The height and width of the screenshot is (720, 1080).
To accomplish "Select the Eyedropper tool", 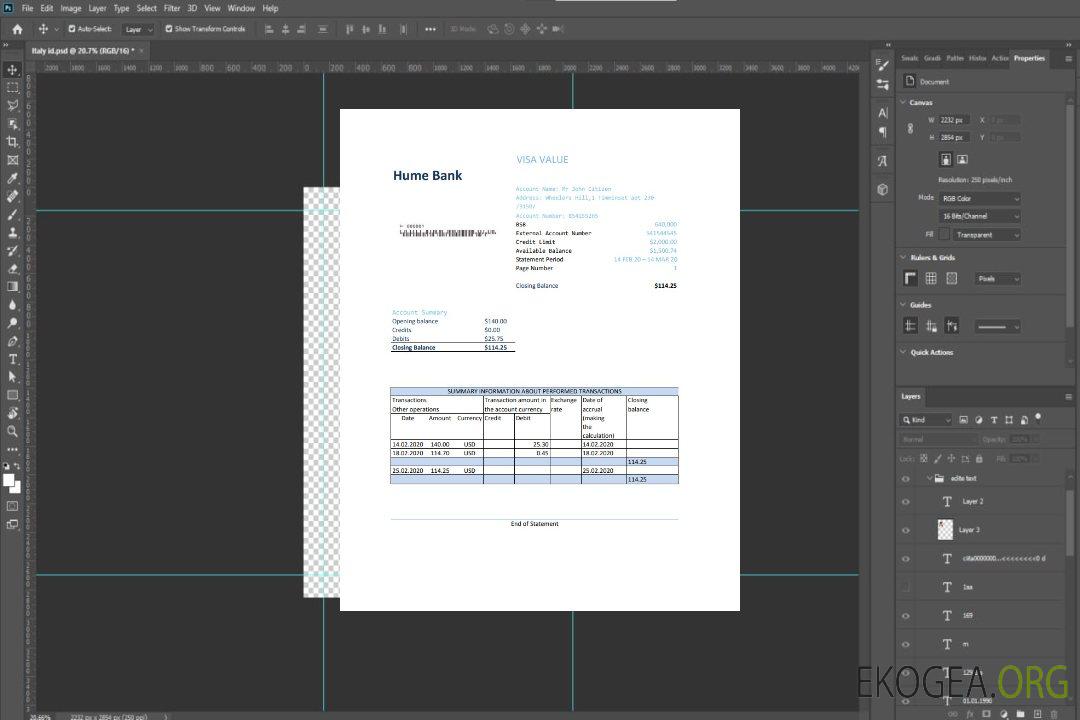I will (12, 178).
